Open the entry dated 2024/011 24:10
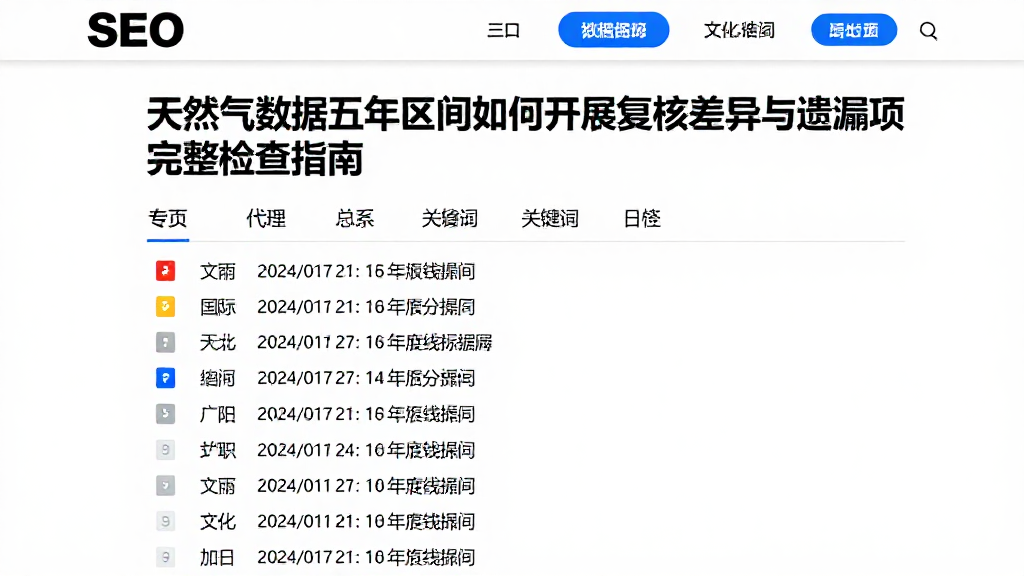Image resolution: width=1024 pixels, height=576 pixels. [x=366, y=450]
